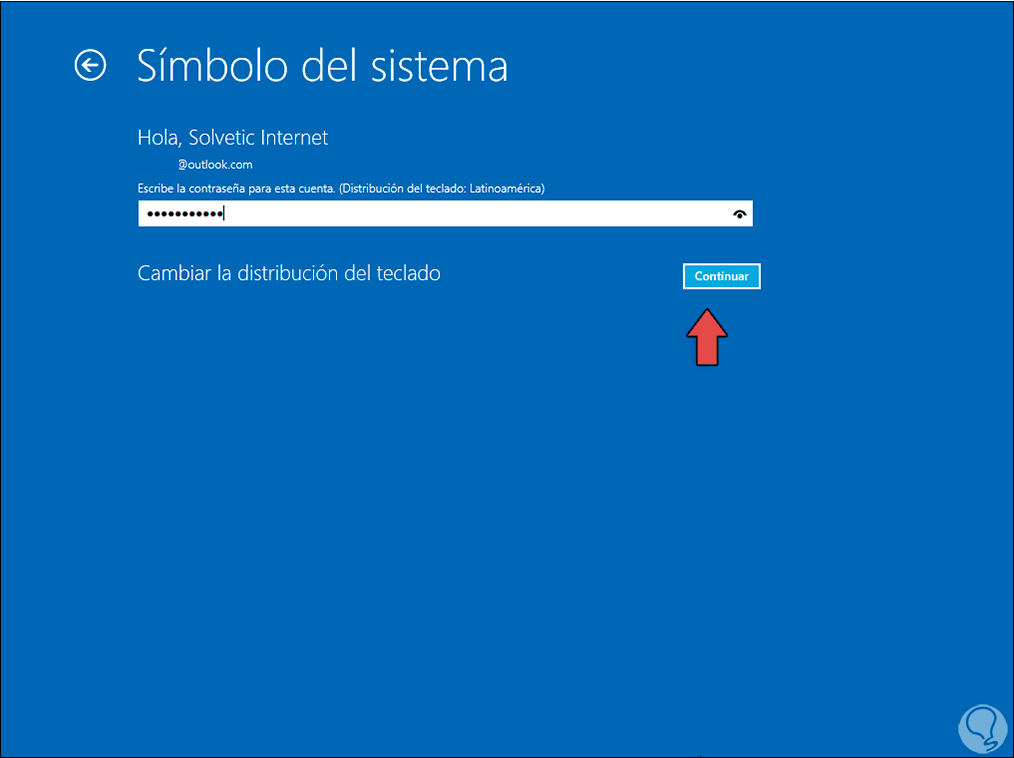Screen dimensions: 1014x758
Task: Click the word Solvetic in the greeting
Action: 221,138
